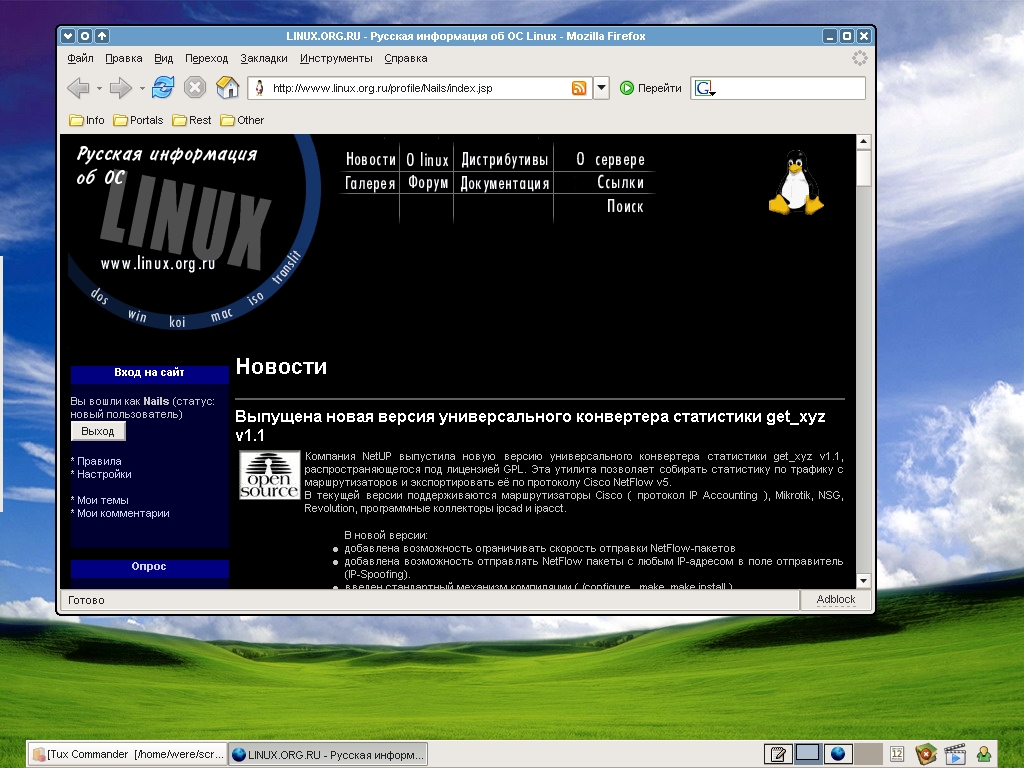Click the Adblock status bar entry
Viewport: 1024px width, 768px height.
pyautogui.click(x=836, y=600)
